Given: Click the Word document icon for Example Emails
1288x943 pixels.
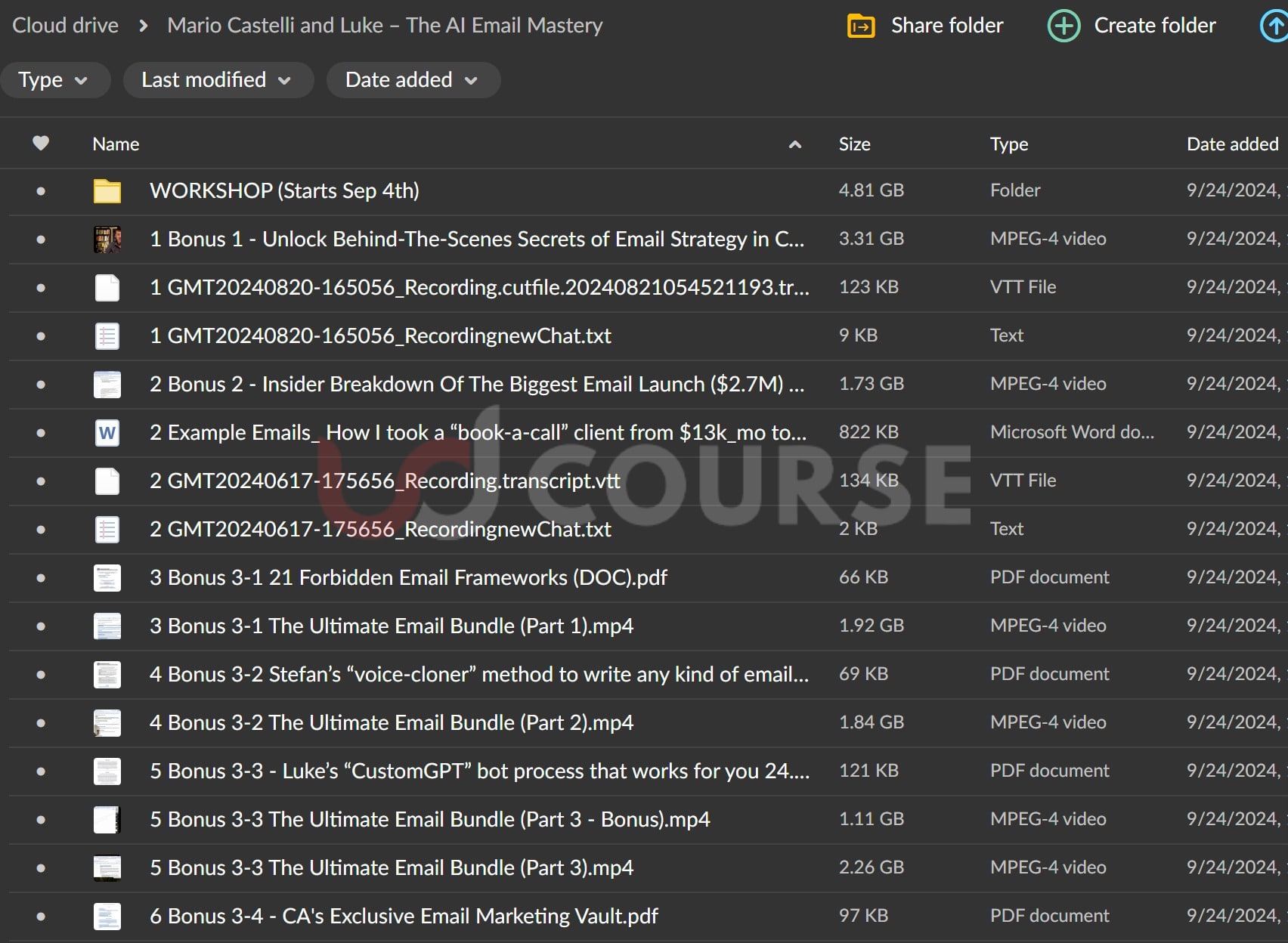Looking at the screenshot, I should point(107,433).
